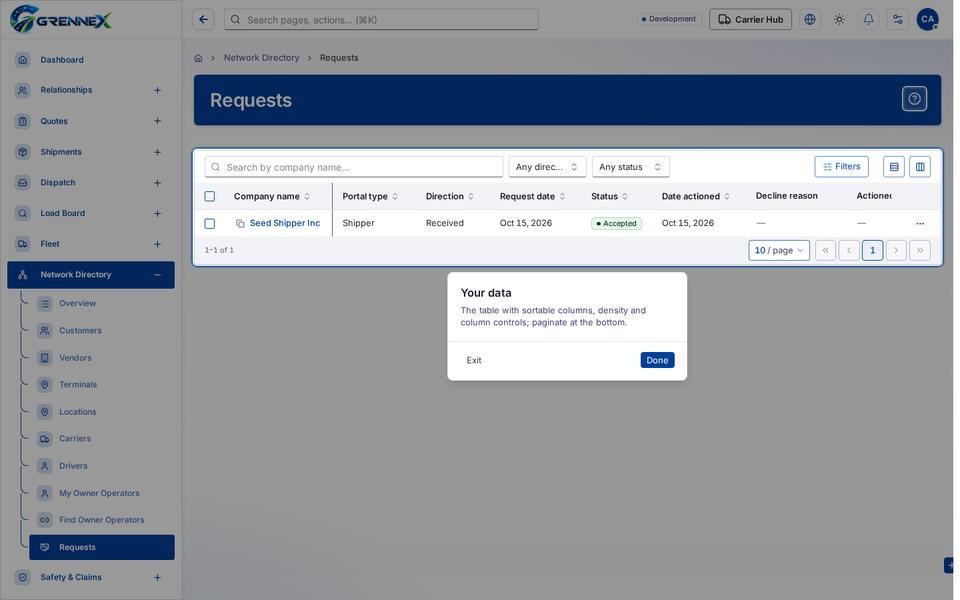Jump to the last page of results
The height and width of the screenshot is (600, 960).
pos(920,250)
